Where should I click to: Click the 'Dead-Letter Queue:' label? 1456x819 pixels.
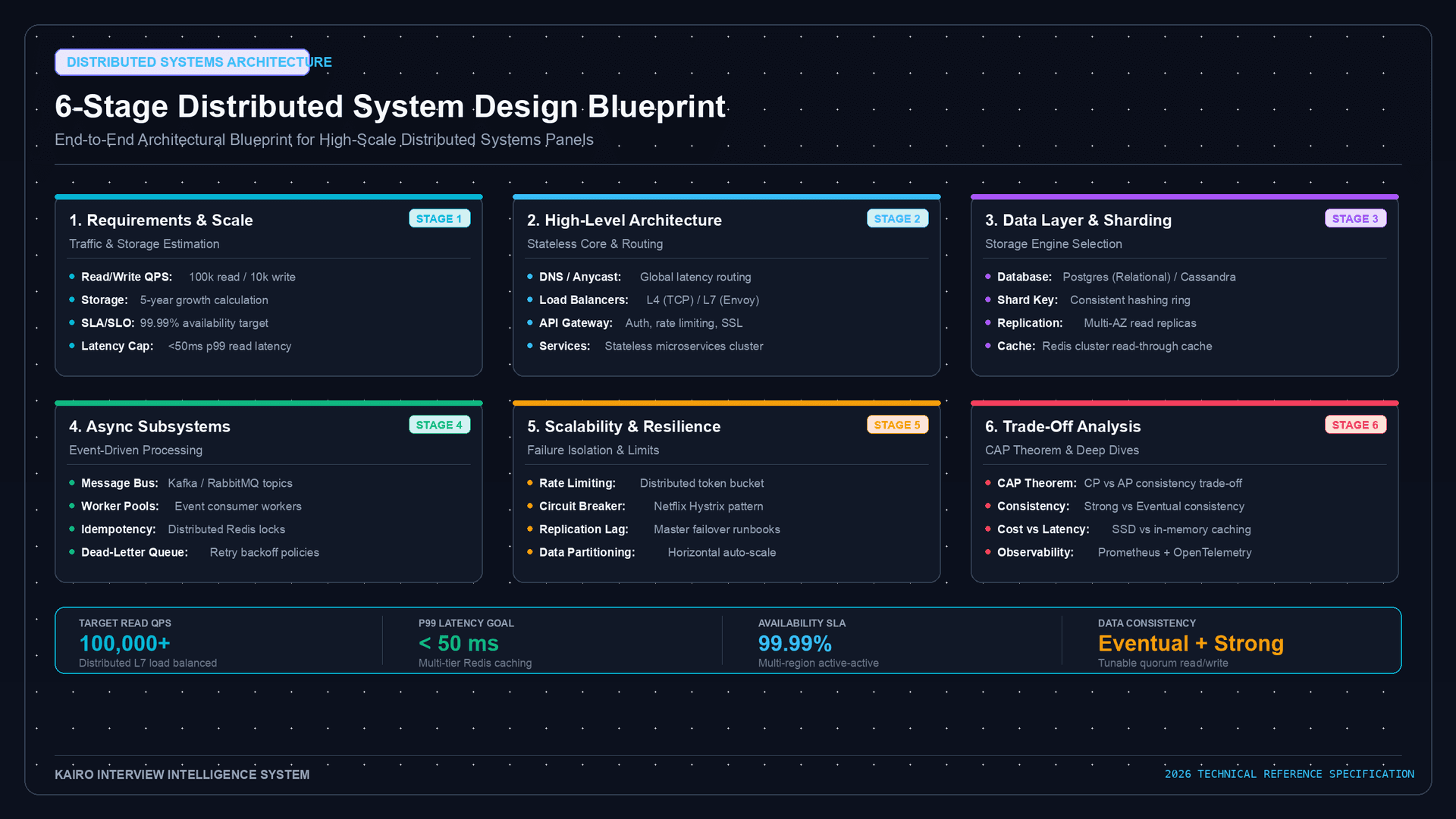(x=134, y=553)
